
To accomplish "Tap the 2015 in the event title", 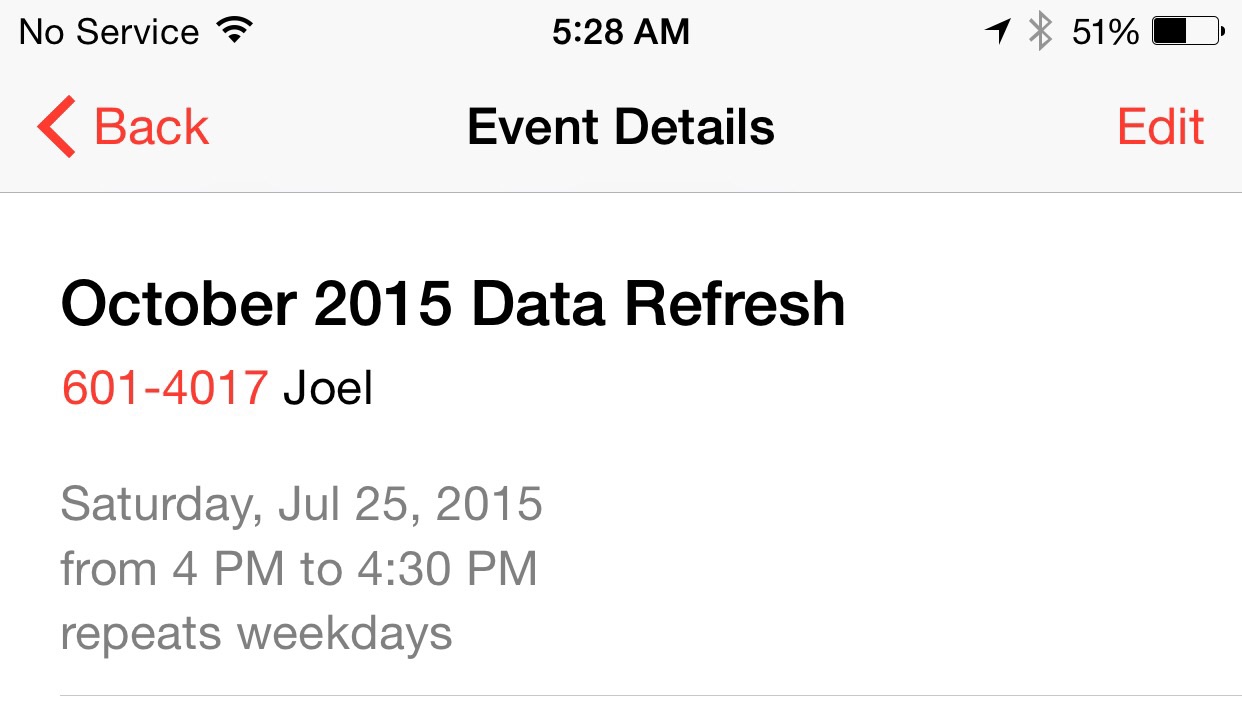I will 382,304.
